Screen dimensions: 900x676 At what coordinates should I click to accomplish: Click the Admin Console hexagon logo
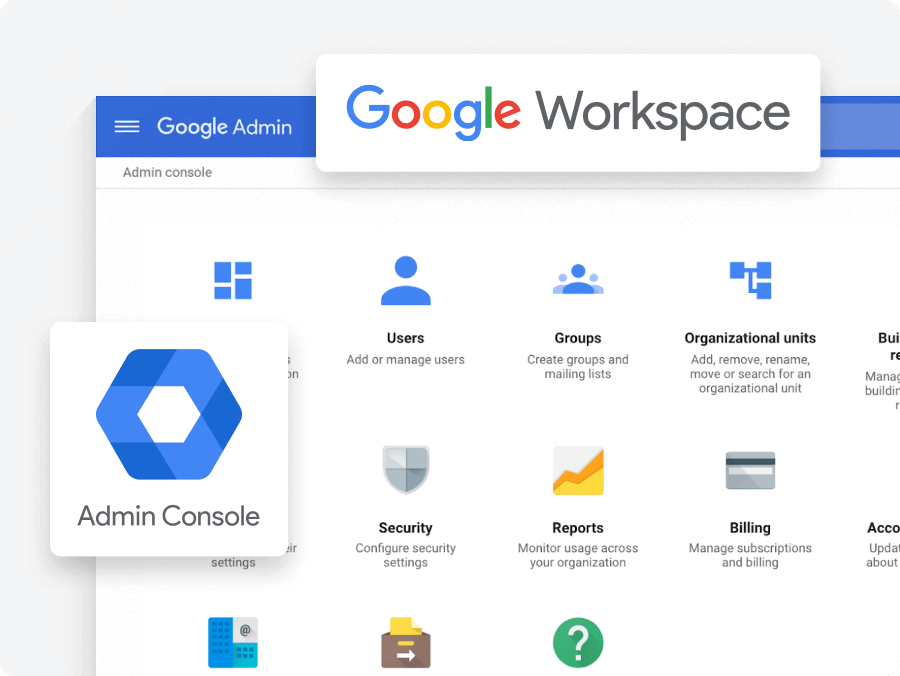point(169,414)
